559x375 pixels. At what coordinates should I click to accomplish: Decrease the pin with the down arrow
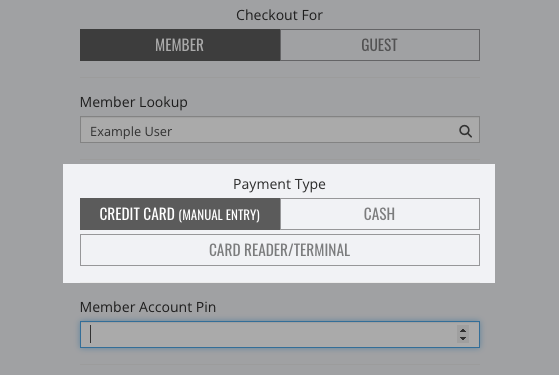pyautogui.click(x=463, y=338)
